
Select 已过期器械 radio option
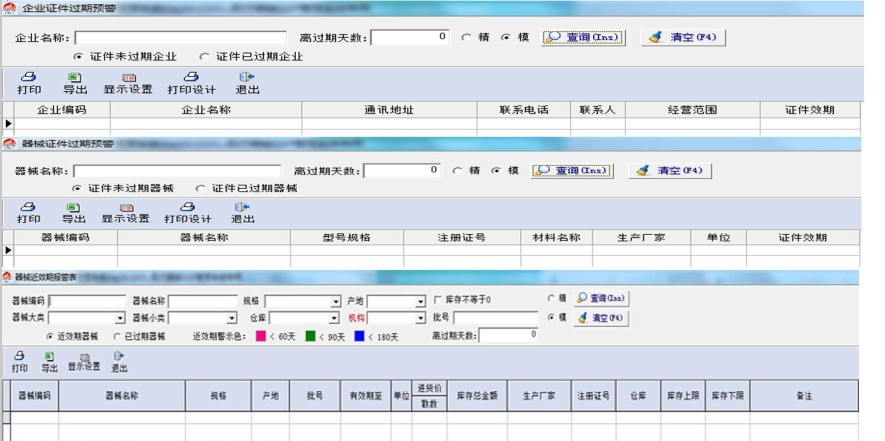117,336
